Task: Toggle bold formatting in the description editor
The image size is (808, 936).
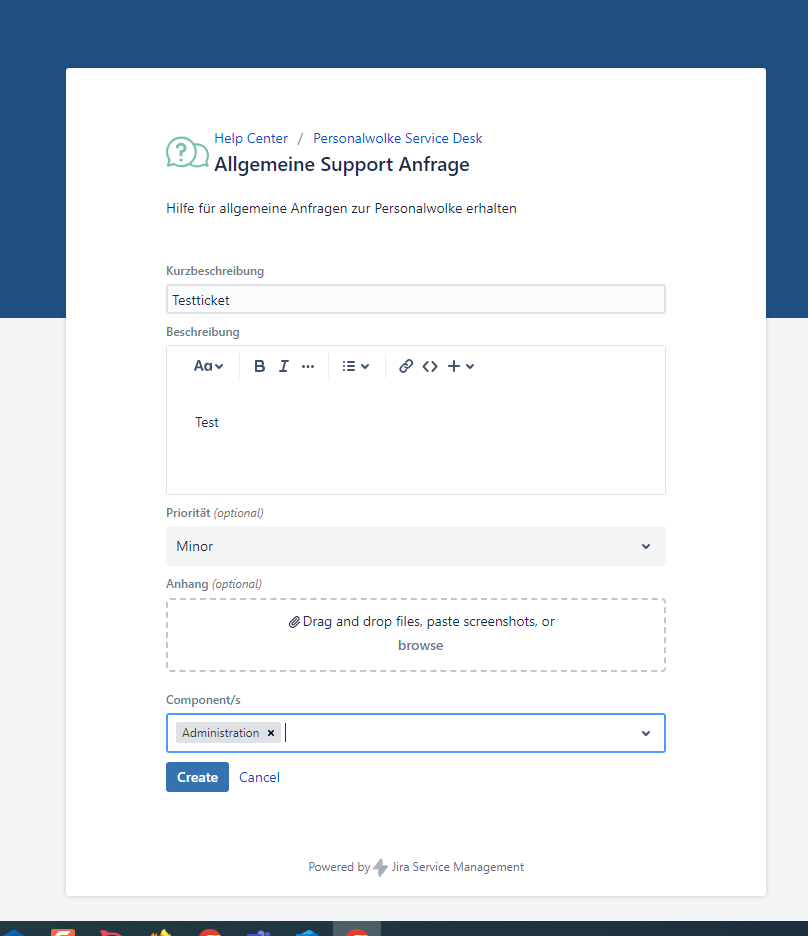Action: (x=259, y=366)
